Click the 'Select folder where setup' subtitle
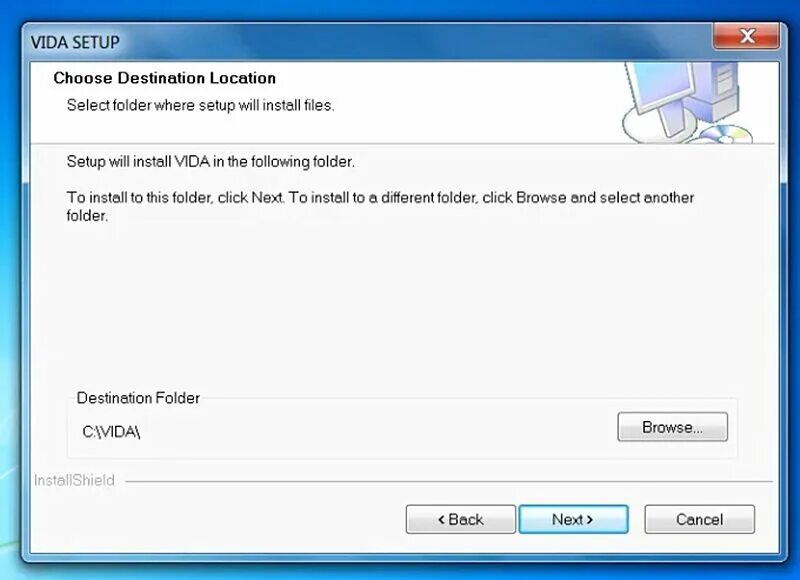Viewport: 800px width, 580px height. [201, 105]
